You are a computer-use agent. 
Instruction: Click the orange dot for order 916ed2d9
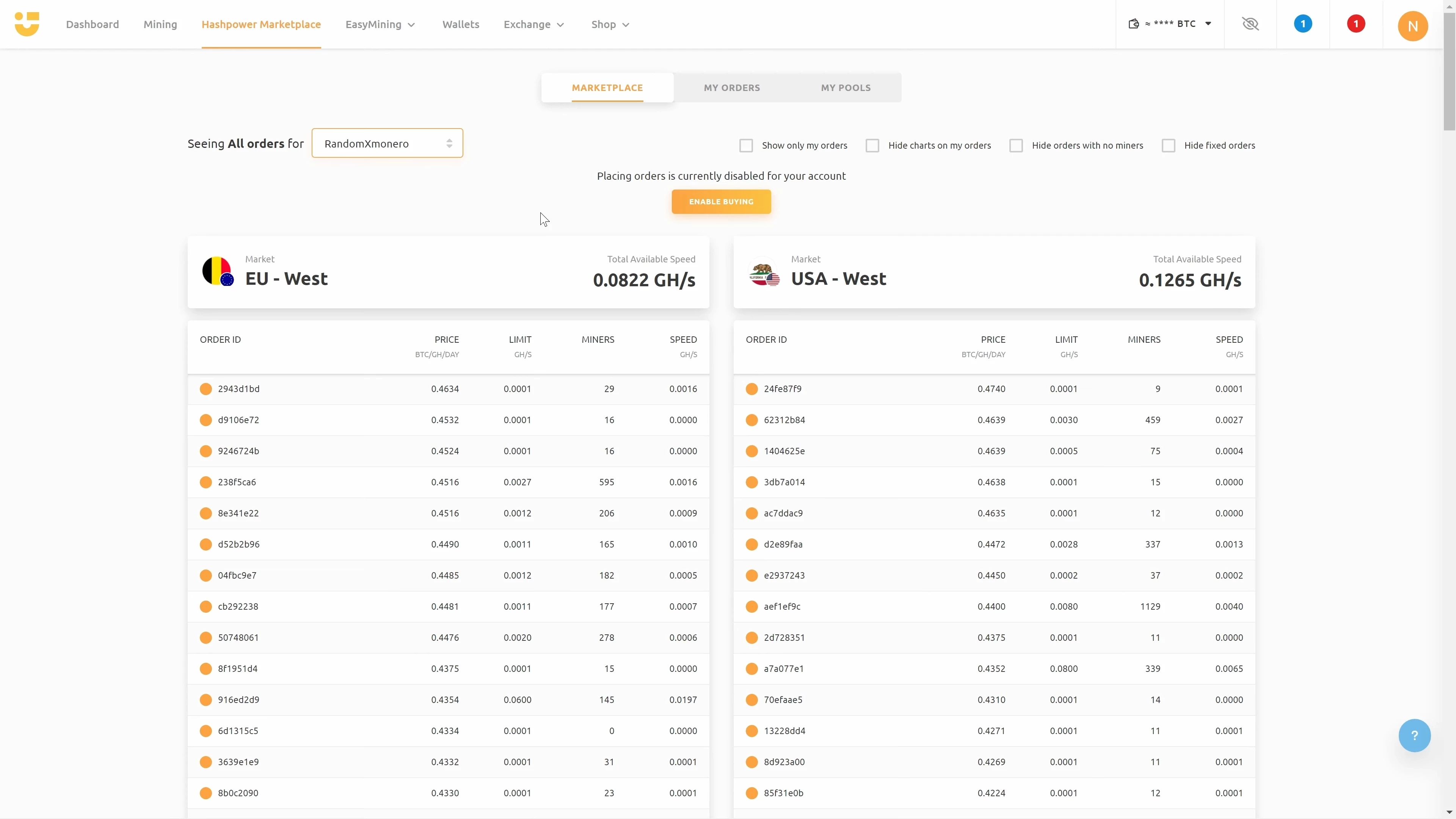206,700
